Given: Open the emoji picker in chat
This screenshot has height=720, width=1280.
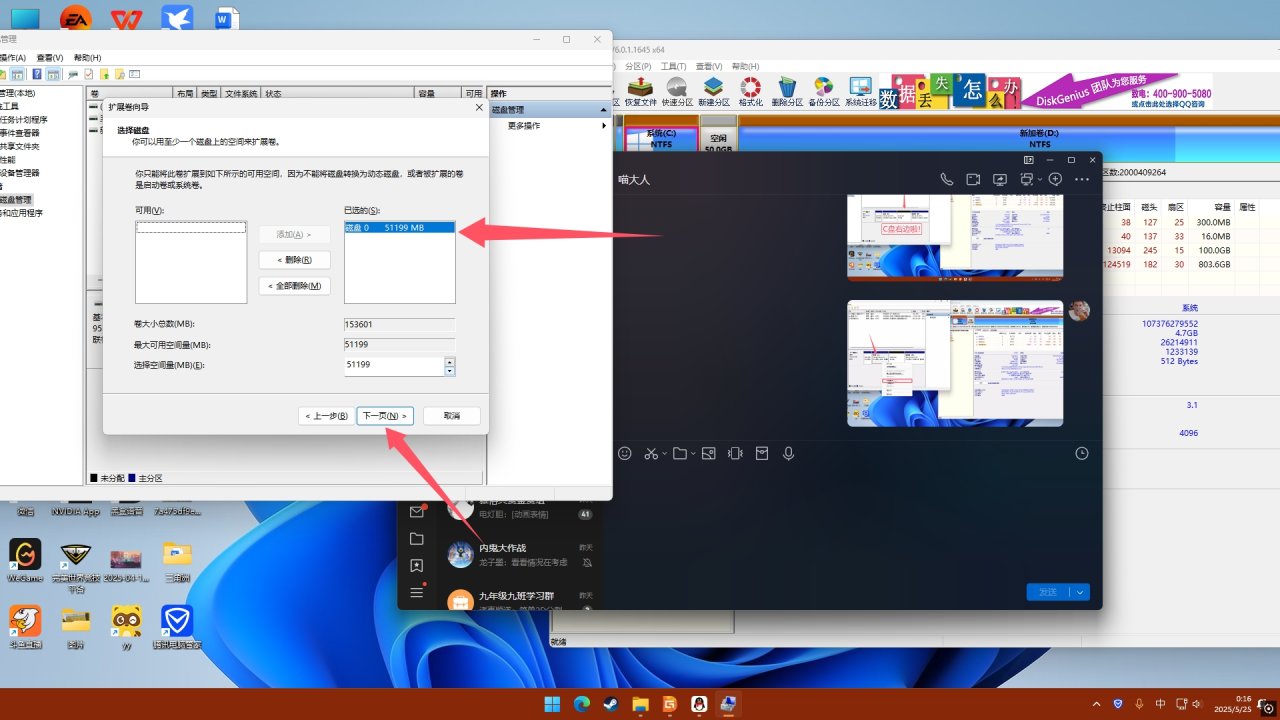Looking at the screenshot, I should pos(625,453).
